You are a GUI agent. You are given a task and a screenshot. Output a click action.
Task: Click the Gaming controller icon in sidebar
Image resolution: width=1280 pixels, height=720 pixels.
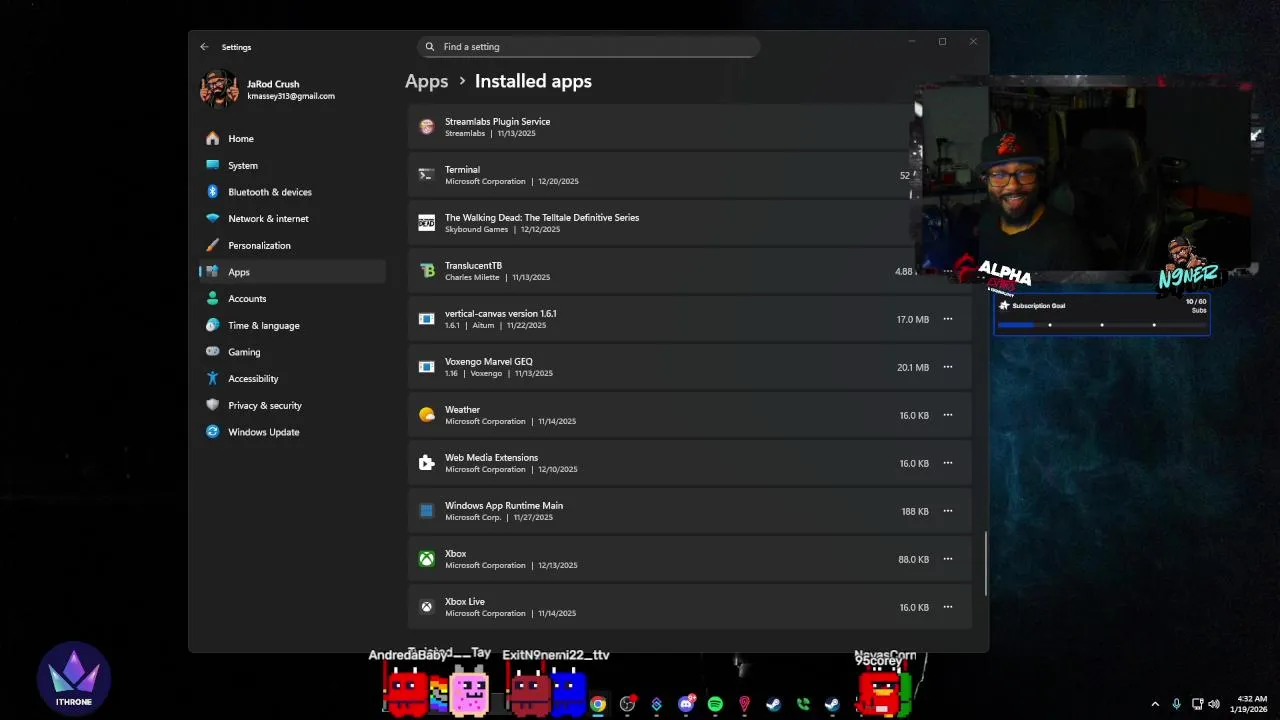(x=212, y=352)
